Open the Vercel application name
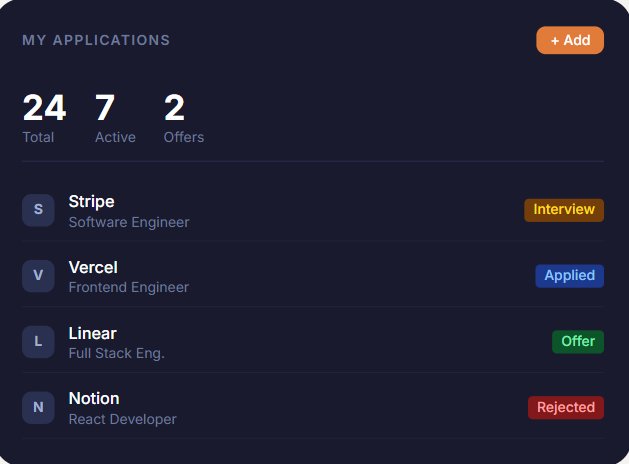 (x=93, y=267)
